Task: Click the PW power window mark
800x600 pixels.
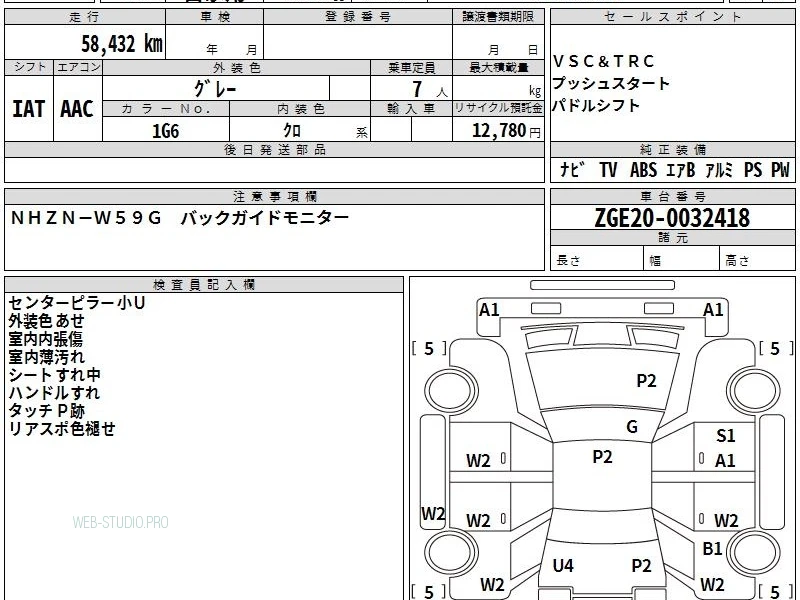Action: coord(780,169)
